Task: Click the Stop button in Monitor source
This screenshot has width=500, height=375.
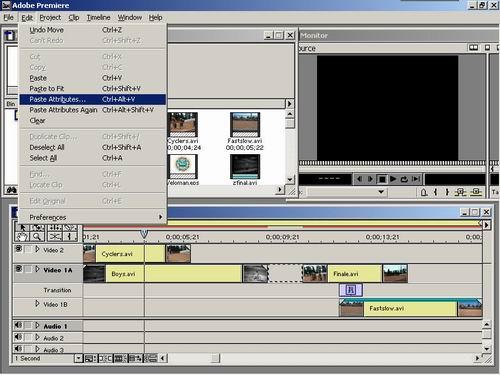Action: (382, 179)
